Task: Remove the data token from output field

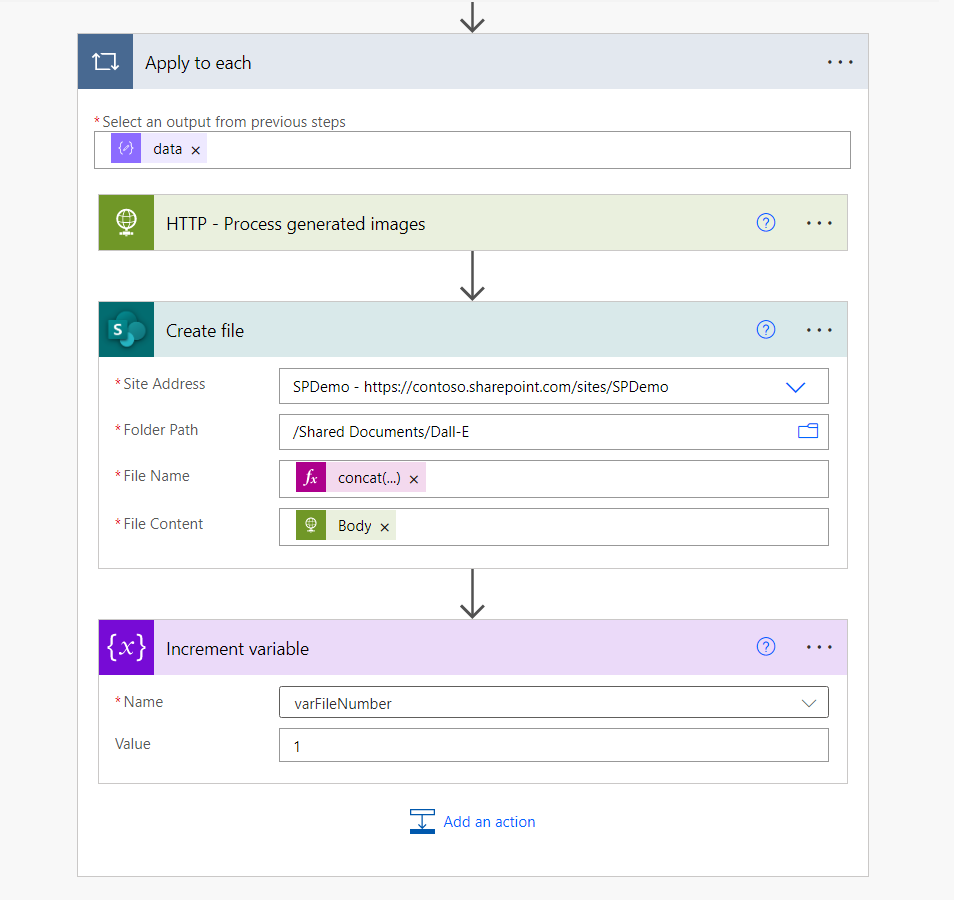Action: [196, 150]
